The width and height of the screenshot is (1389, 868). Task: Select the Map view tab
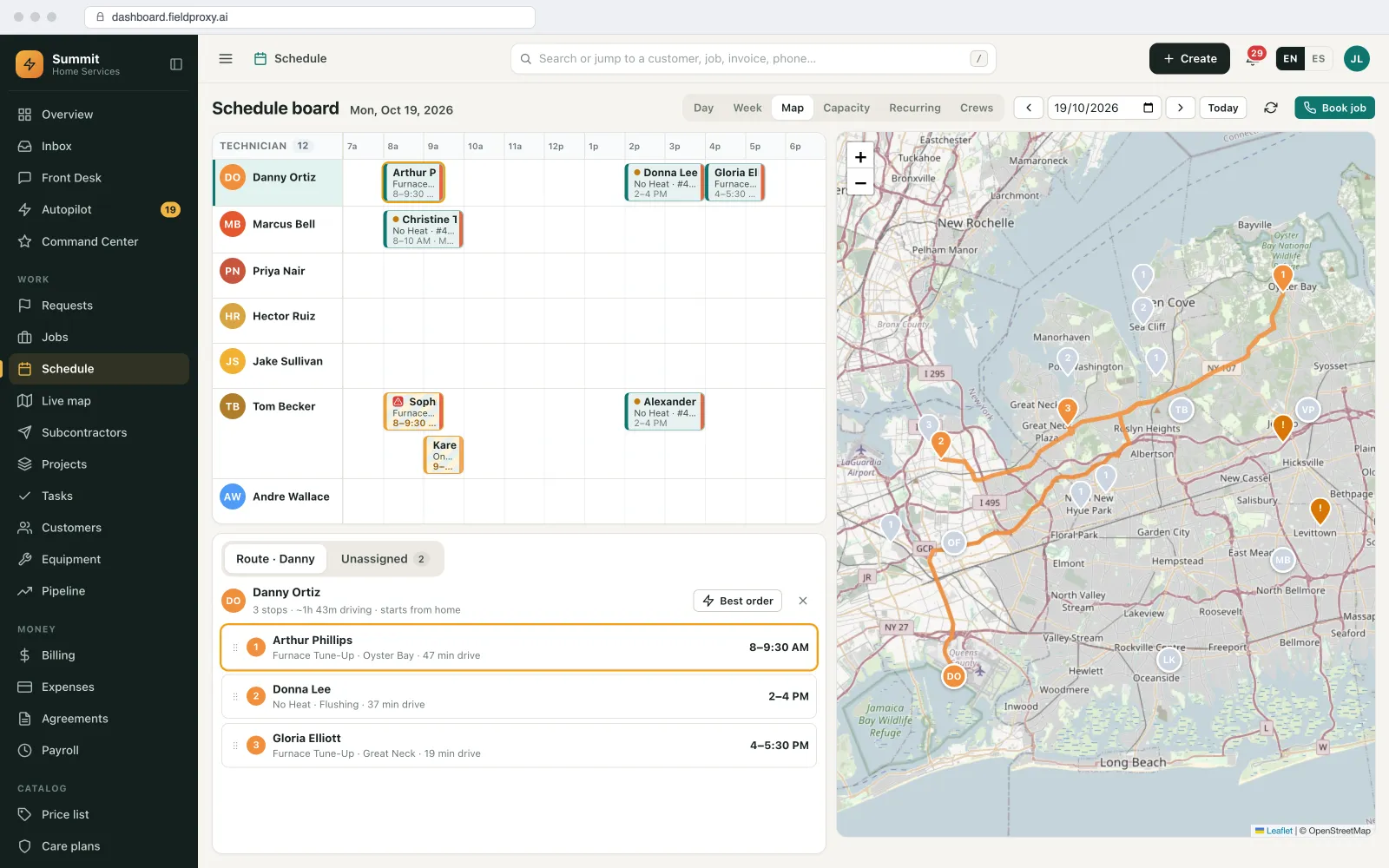793,108
